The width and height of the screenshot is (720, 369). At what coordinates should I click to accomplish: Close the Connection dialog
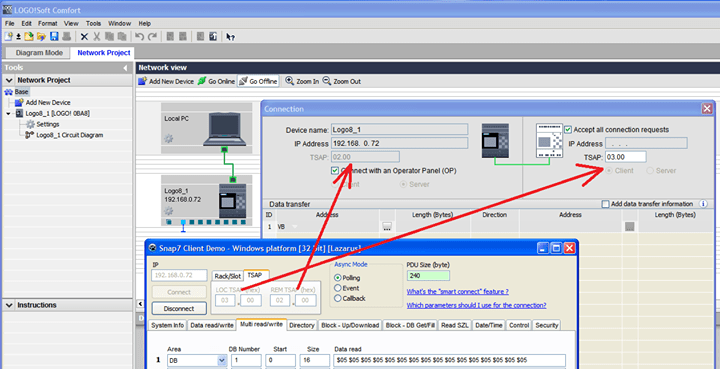pos(707,109)
